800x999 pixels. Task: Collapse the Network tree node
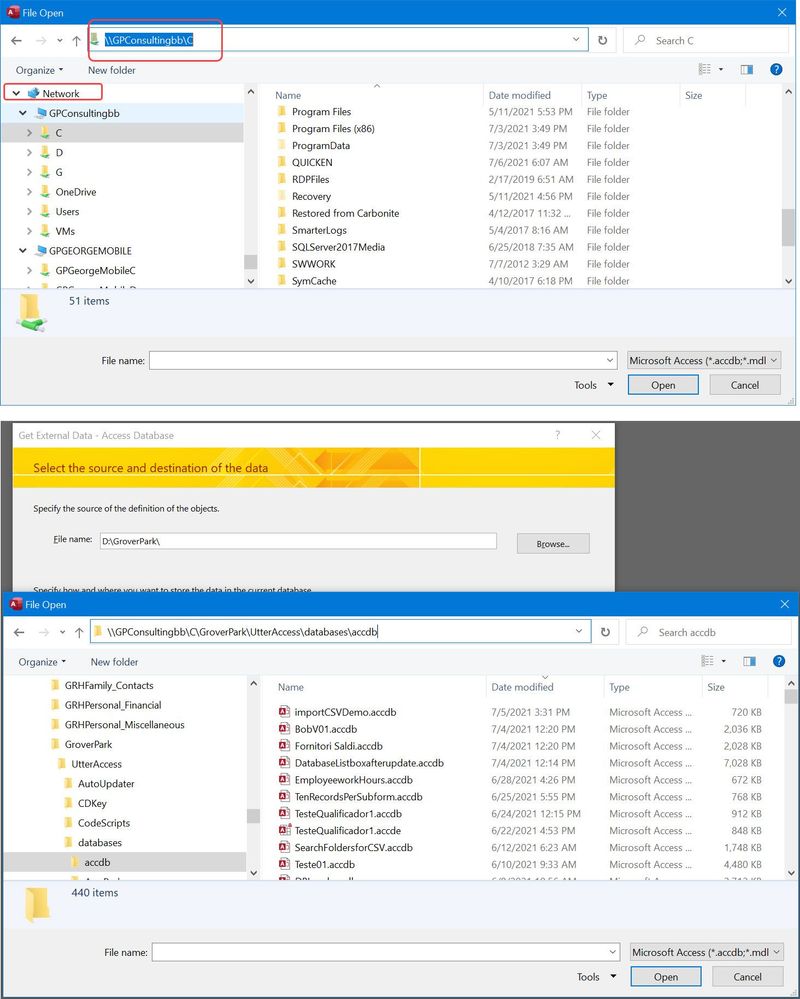(17, 93)
